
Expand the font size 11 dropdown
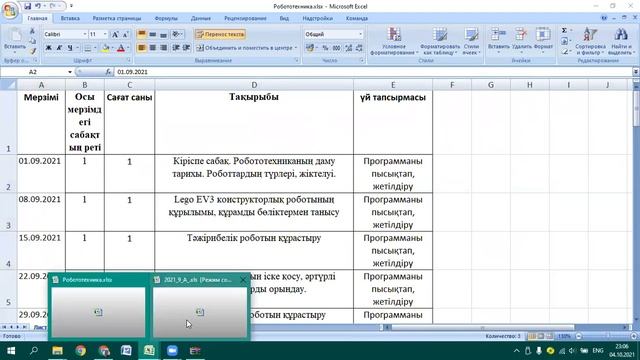click(105, 34)
